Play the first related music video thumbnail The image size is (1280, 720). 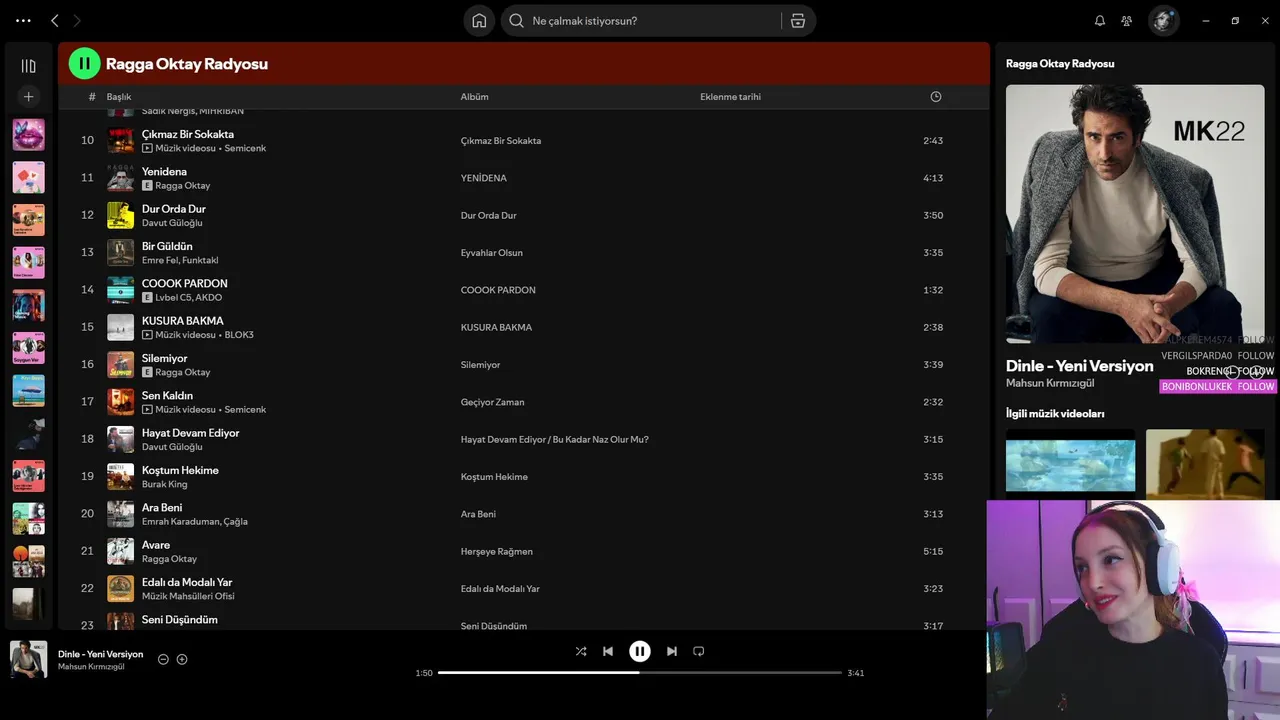[x=1070, y=463]
